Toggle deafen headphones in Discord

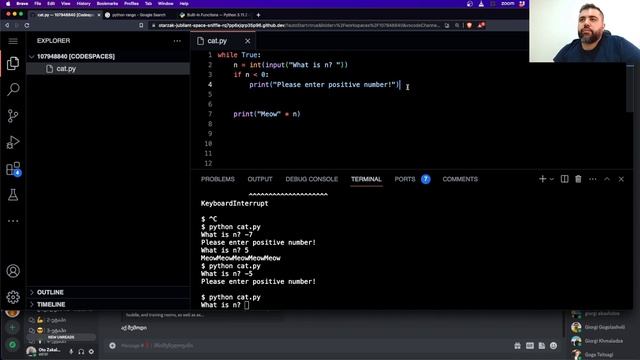(x=81, y=351)
